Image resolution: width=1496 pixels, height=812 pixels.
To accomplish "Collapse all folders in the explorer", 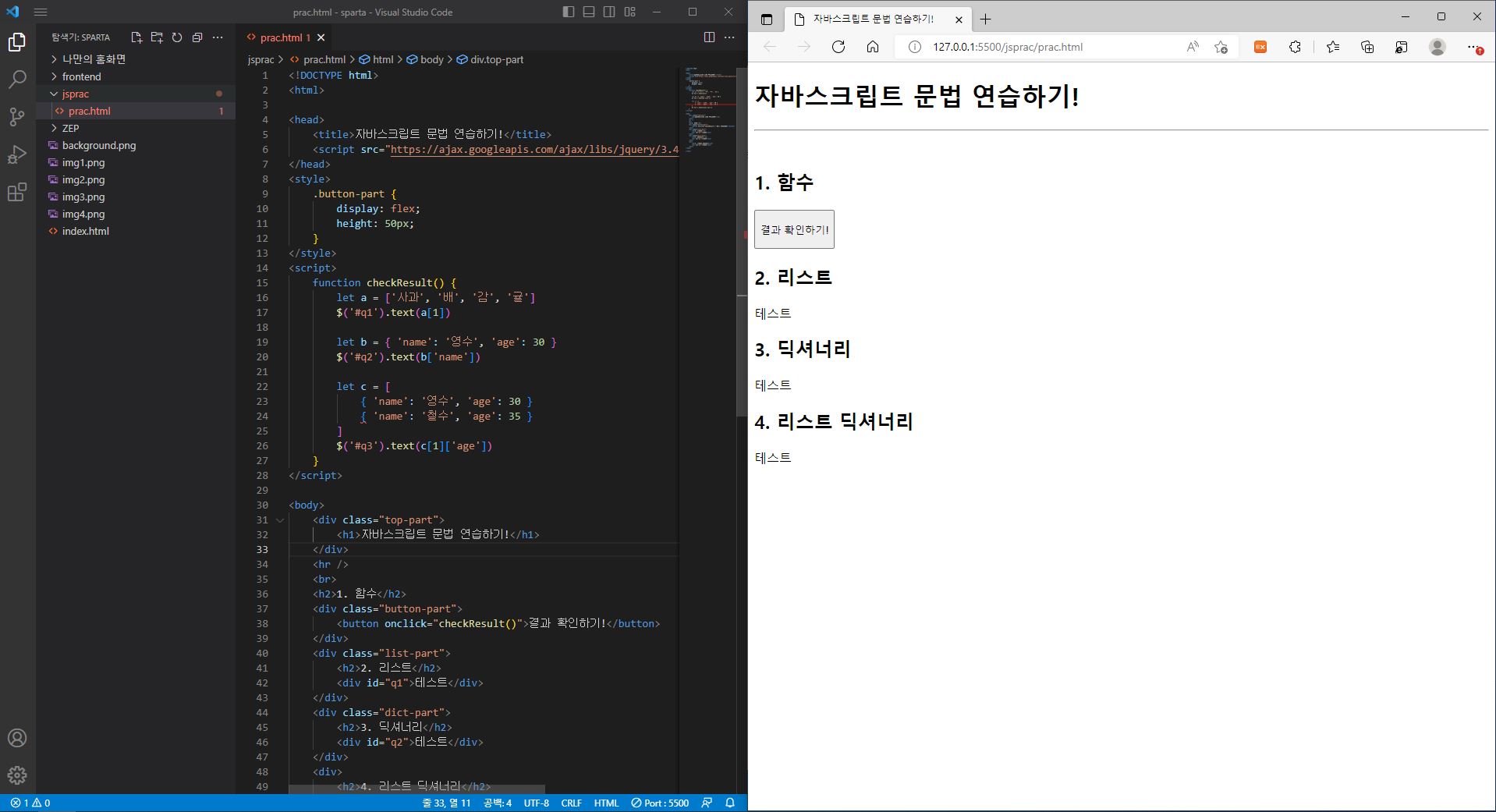I will coord(197,37).
